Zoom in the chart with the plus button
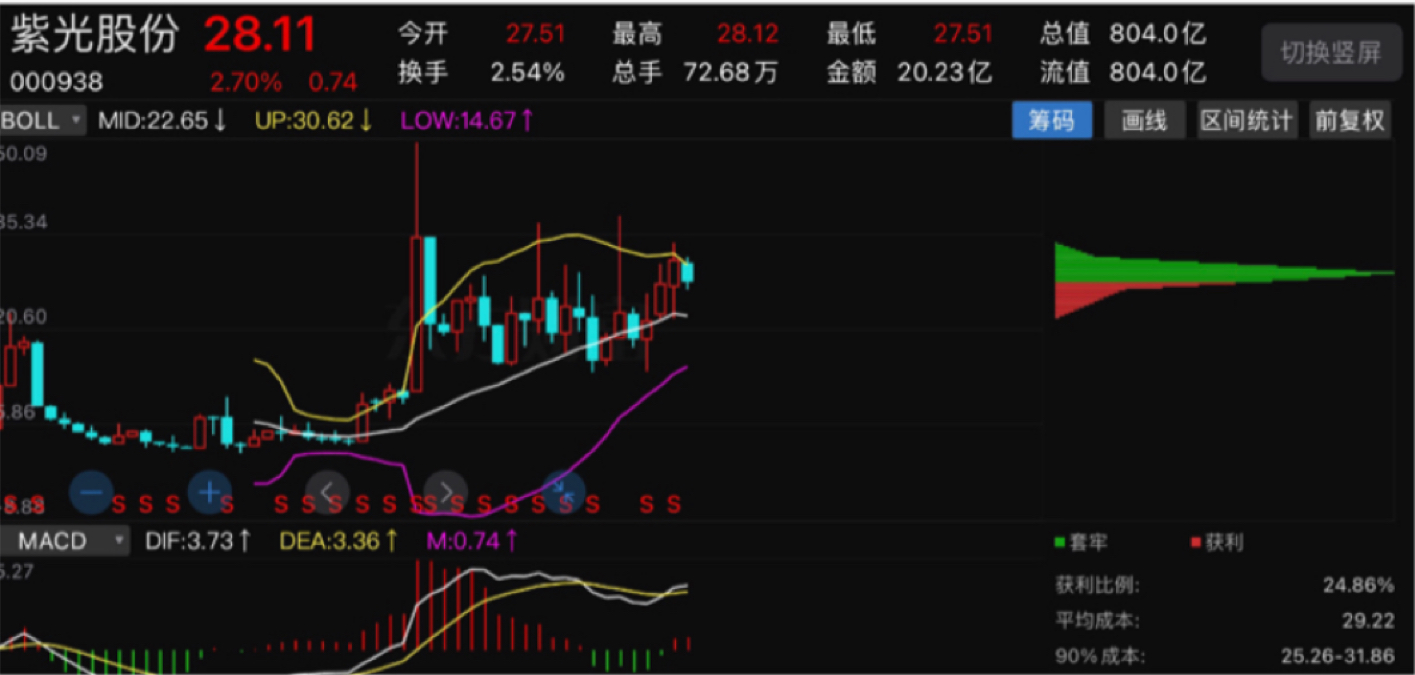The image size is (1415, 675). tap(209, 491)
